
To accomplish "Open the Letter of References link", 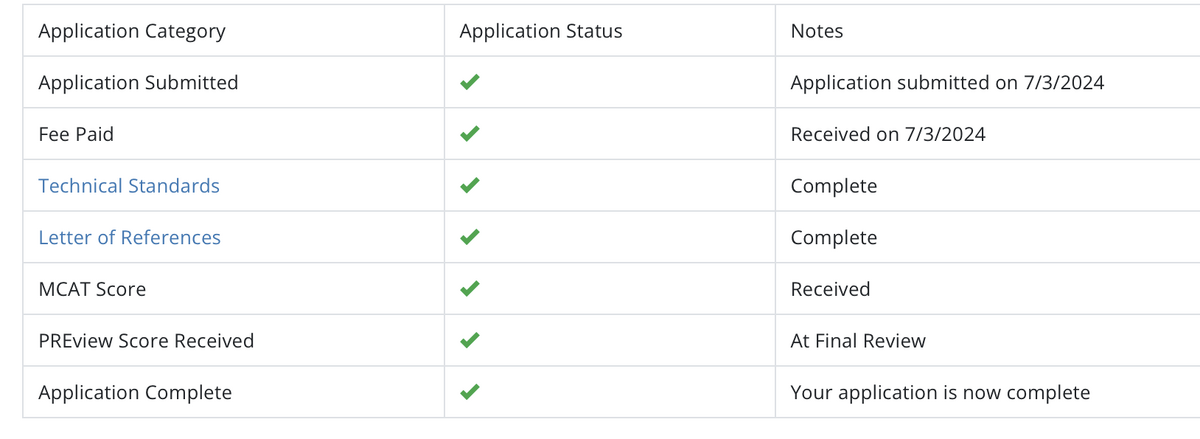I will coord(129,238).
